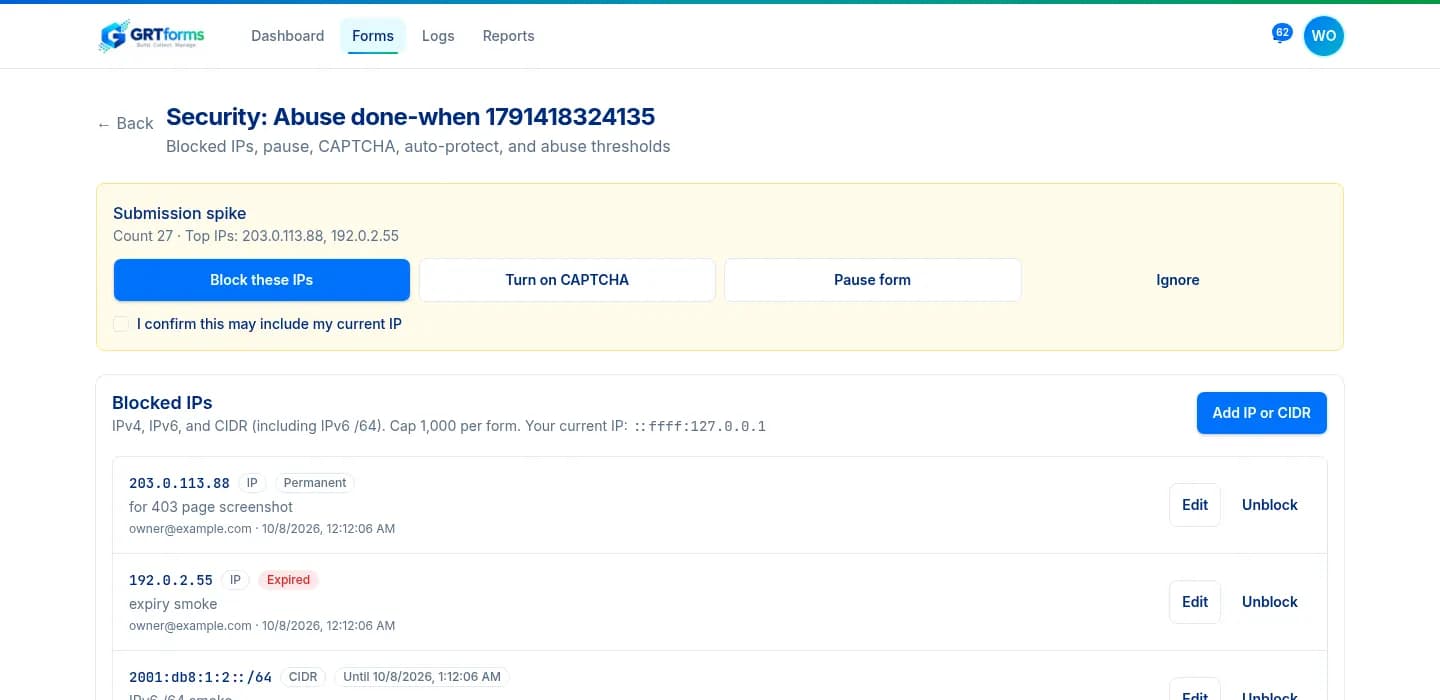Select the Forms tab
The width and height of the screenshot is (1440, 700).
[x=373, y=36]
